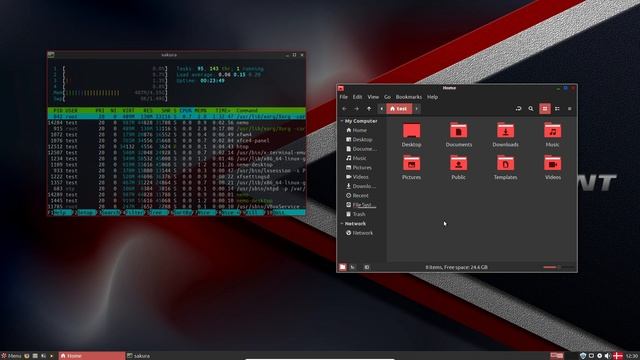Click path bar right scroll arrow

tap(416, 109)
